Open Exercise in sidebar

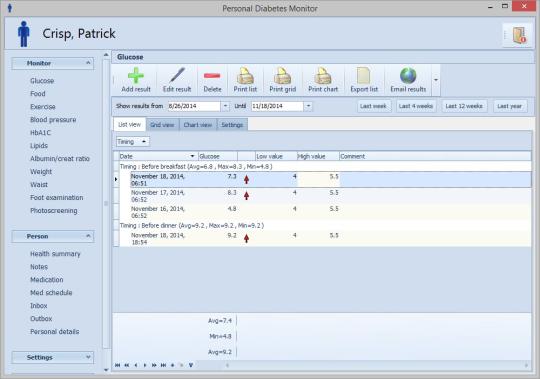click(43, 107)
